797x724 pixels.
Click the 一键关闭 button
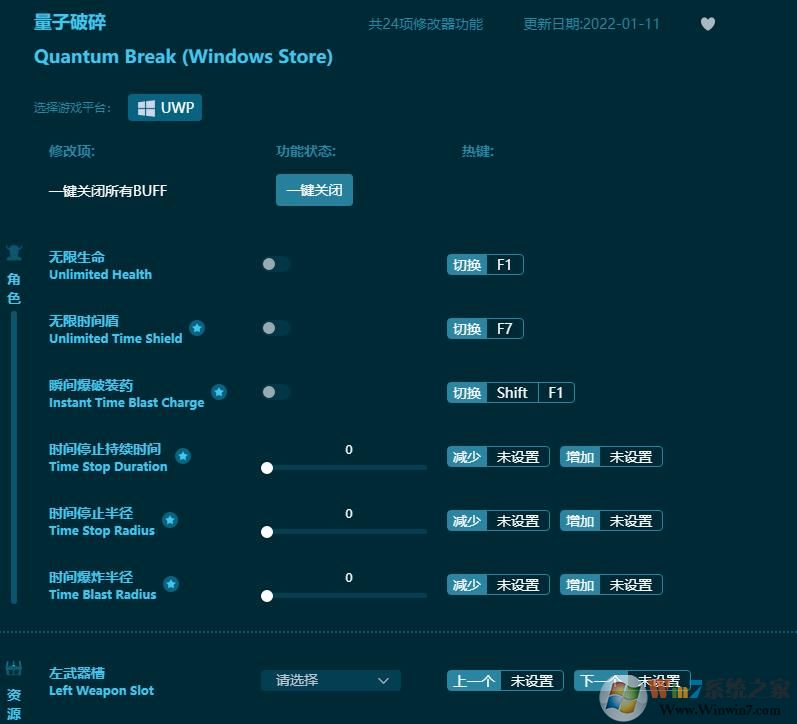coord(314,190)
